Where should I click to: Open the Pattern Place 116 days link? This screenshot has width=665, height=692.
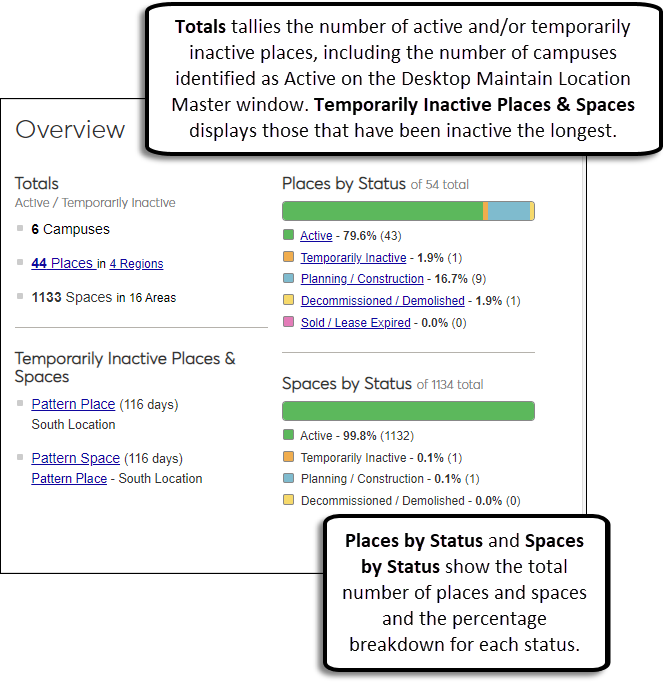click(73, 404)
